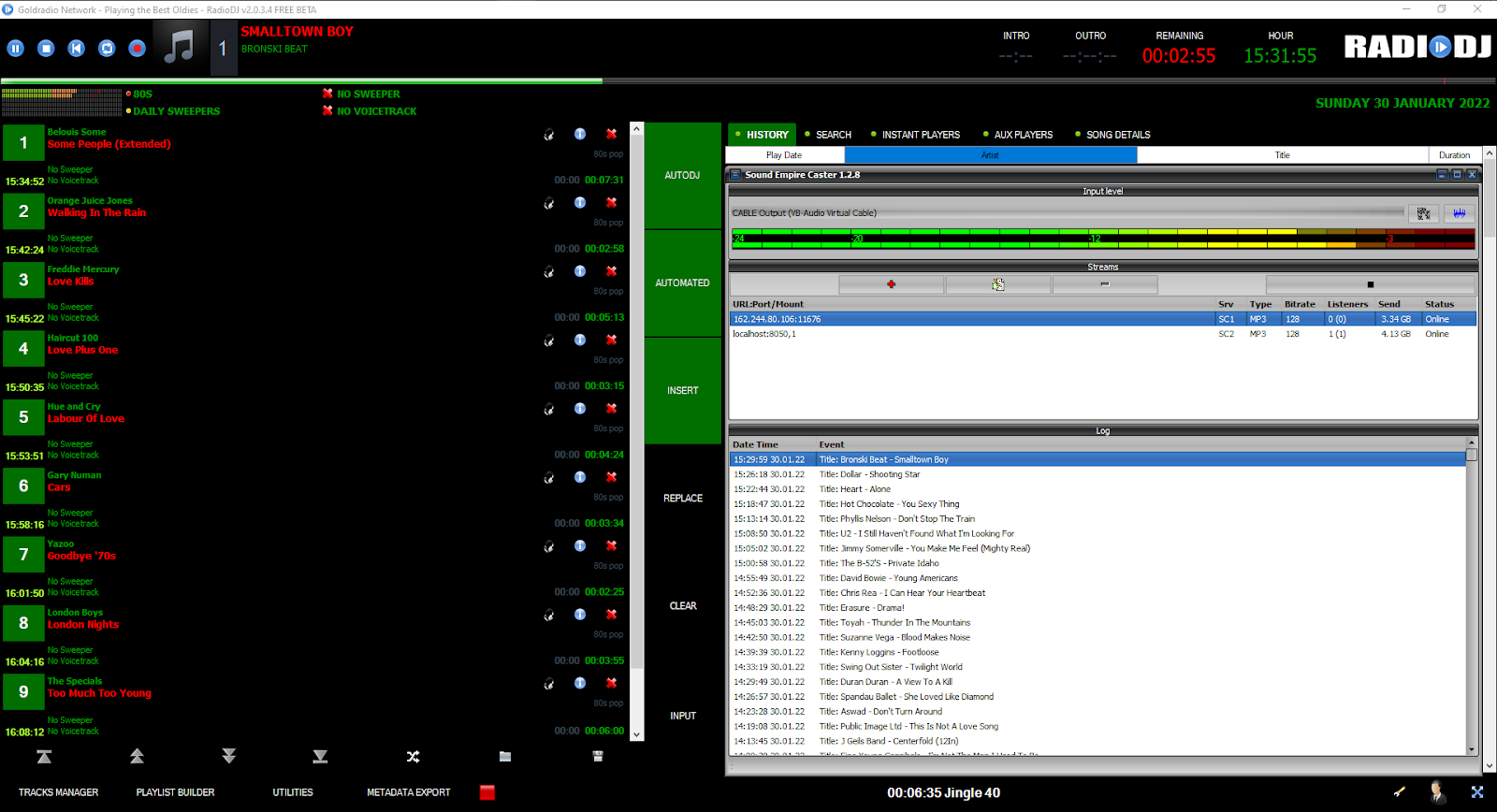Viewport: 1497px width, 812px height.
Task: Stop the player with the stop button
Action: tap(46, 48)
